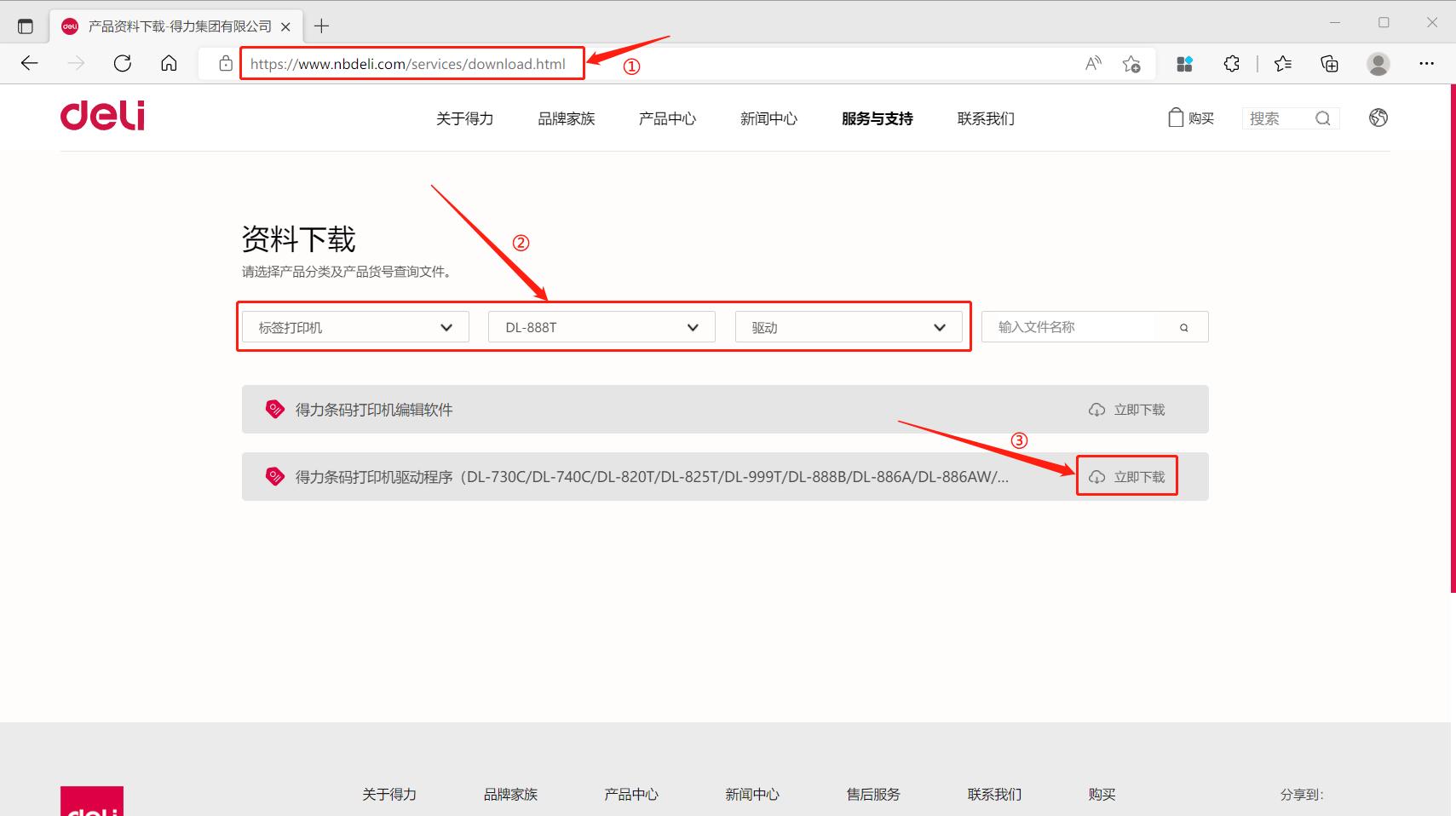
Task: Open the 标签打印机 category dropdown
Action: tap(354, 326)
